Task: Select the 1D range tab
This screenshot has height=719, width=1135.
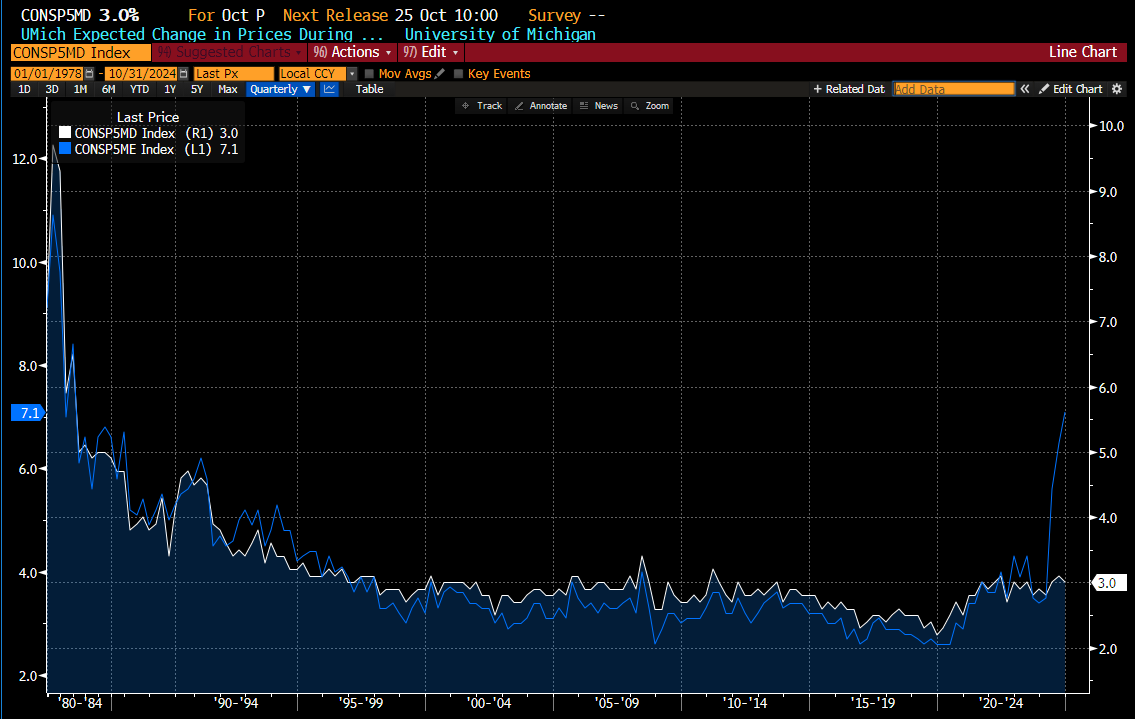Action: coord(24,89)
